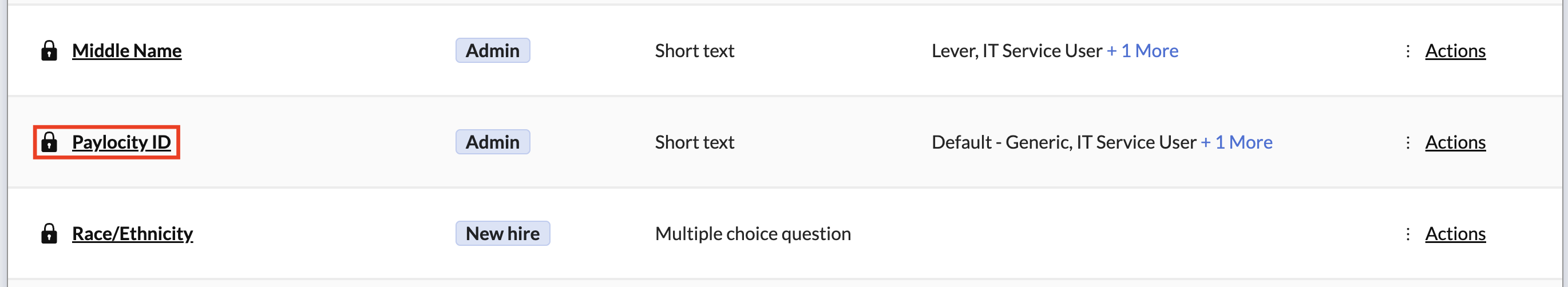Expand '+ 1 More' in Paylocity ID row

click(x=1236, y=142)
